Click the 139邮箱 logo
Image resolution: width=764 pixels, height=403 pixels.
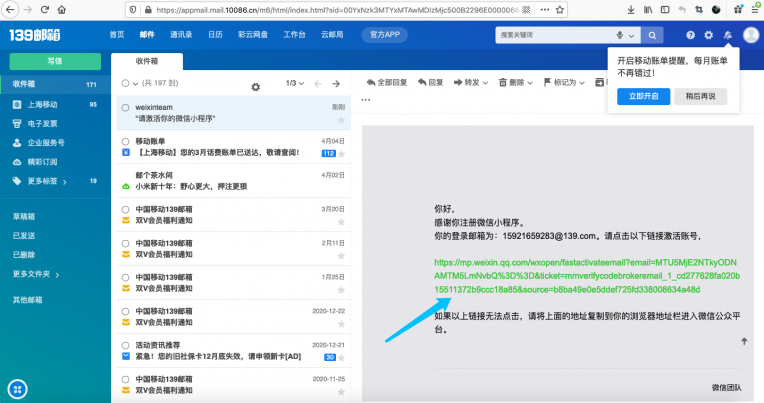[x=35, y=35]
